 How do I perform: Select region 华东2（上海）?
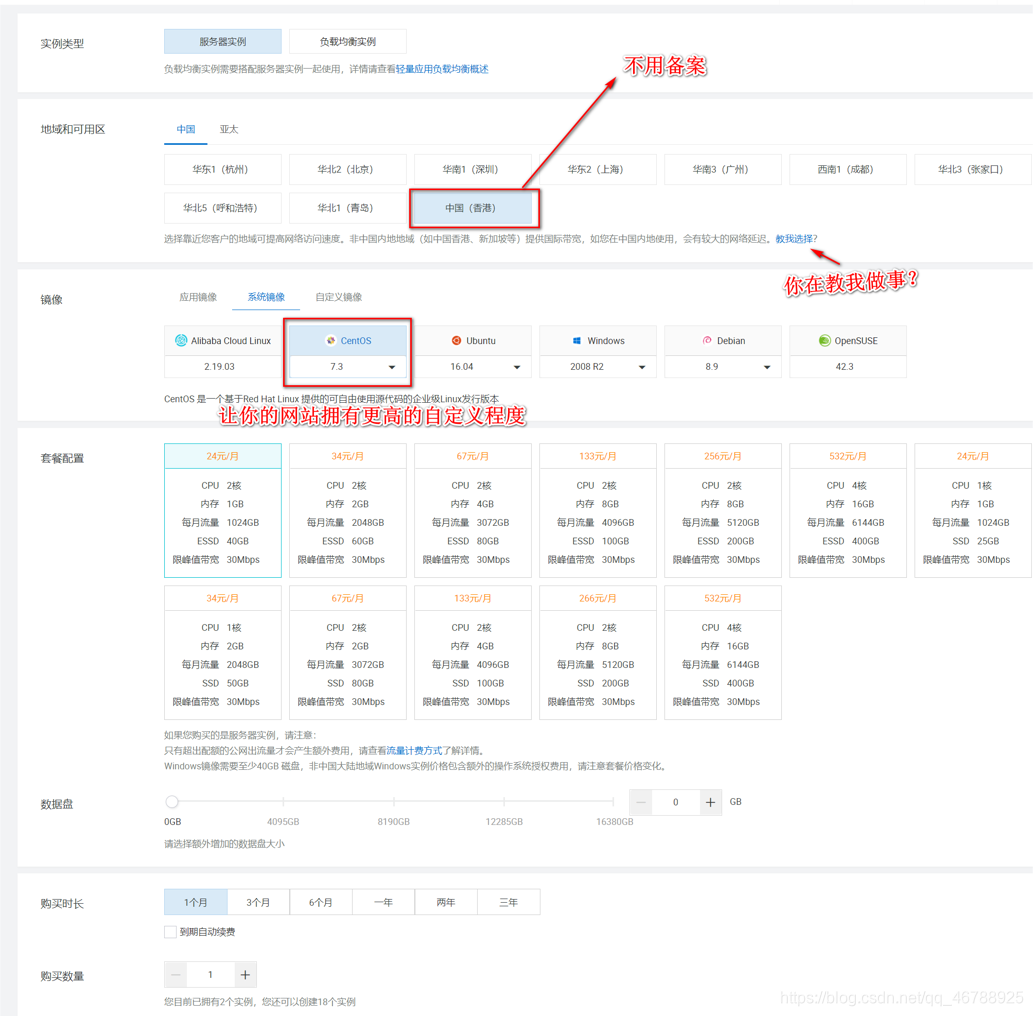tap(598, 169)
